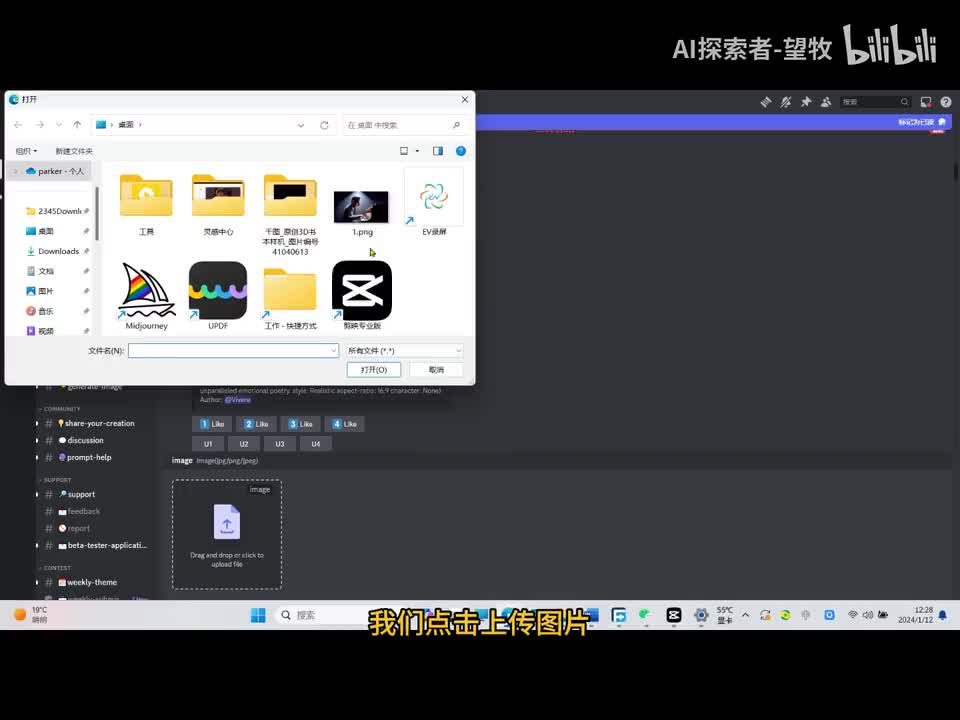This screenshot has width=960, height=720.
Task: Click the refresh button in the address bar
Action: pyautogui.click(x=324, y=125)
